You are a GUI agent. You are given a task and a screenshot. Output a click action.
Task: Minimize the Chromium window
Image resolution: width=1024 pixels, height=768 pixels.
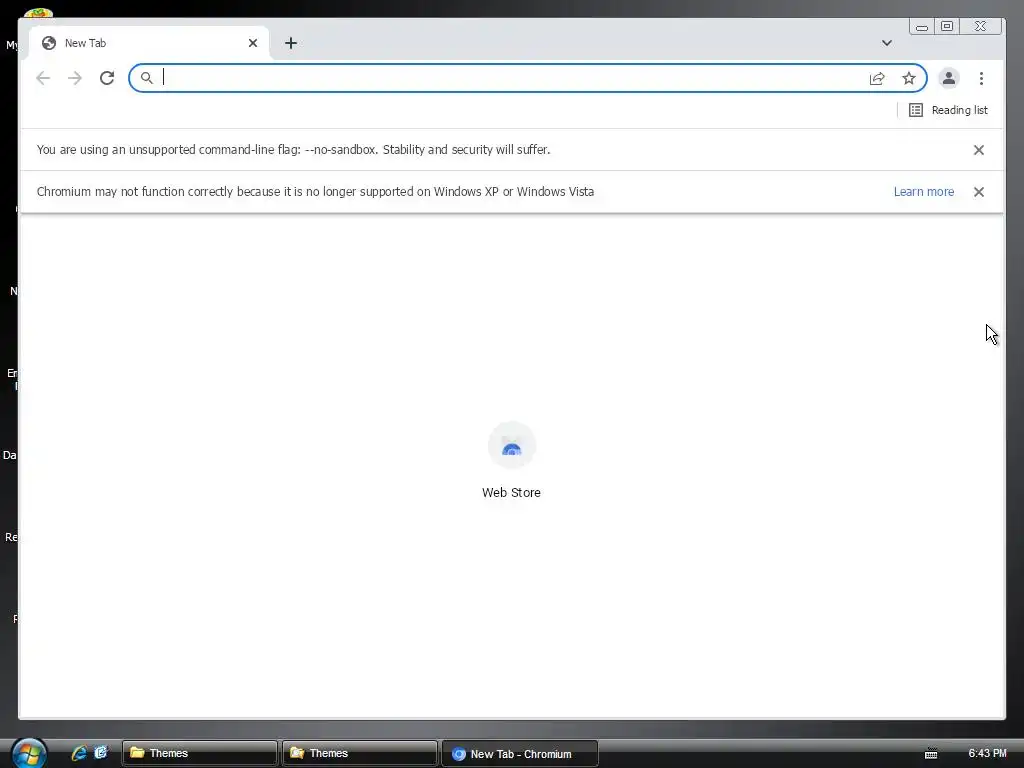(x=921, y=26)
